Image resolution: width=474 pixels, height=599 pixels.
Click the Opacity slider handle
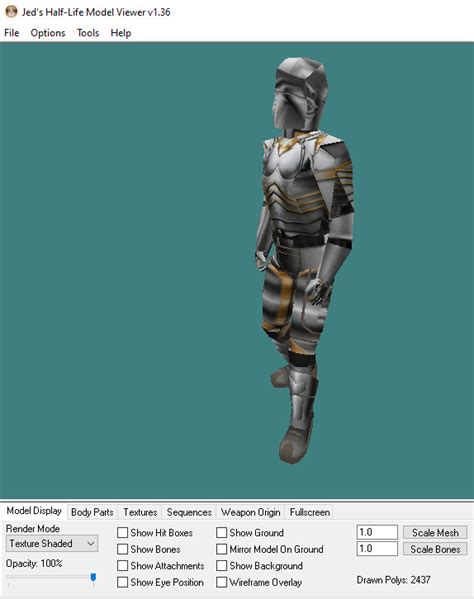(x=93, y=578)
